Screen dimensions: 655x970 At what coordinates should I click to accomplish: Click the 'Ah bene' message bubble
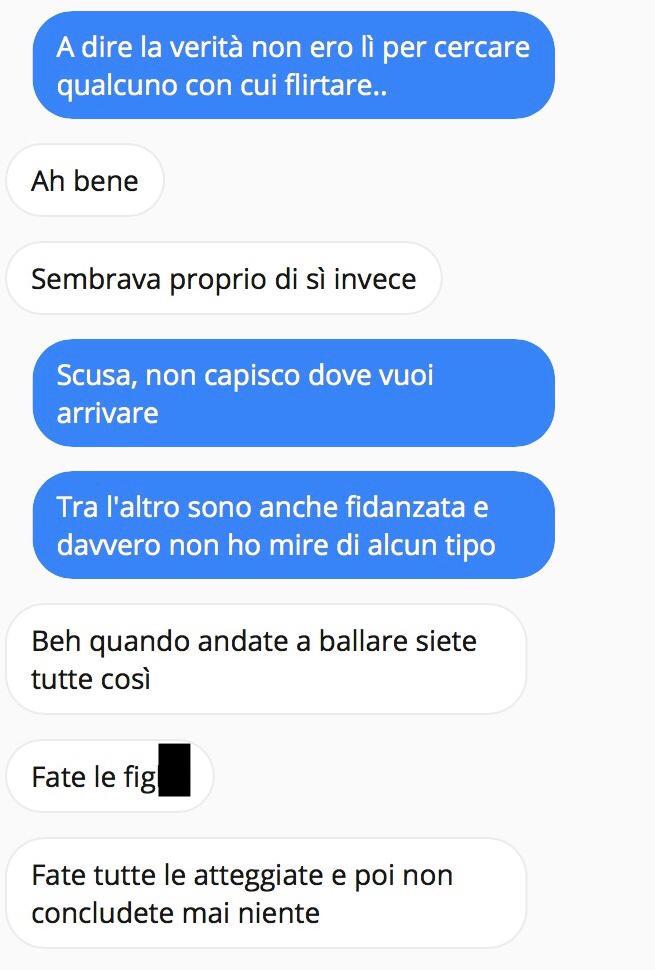pyautogui.click(x=85, y=181)
